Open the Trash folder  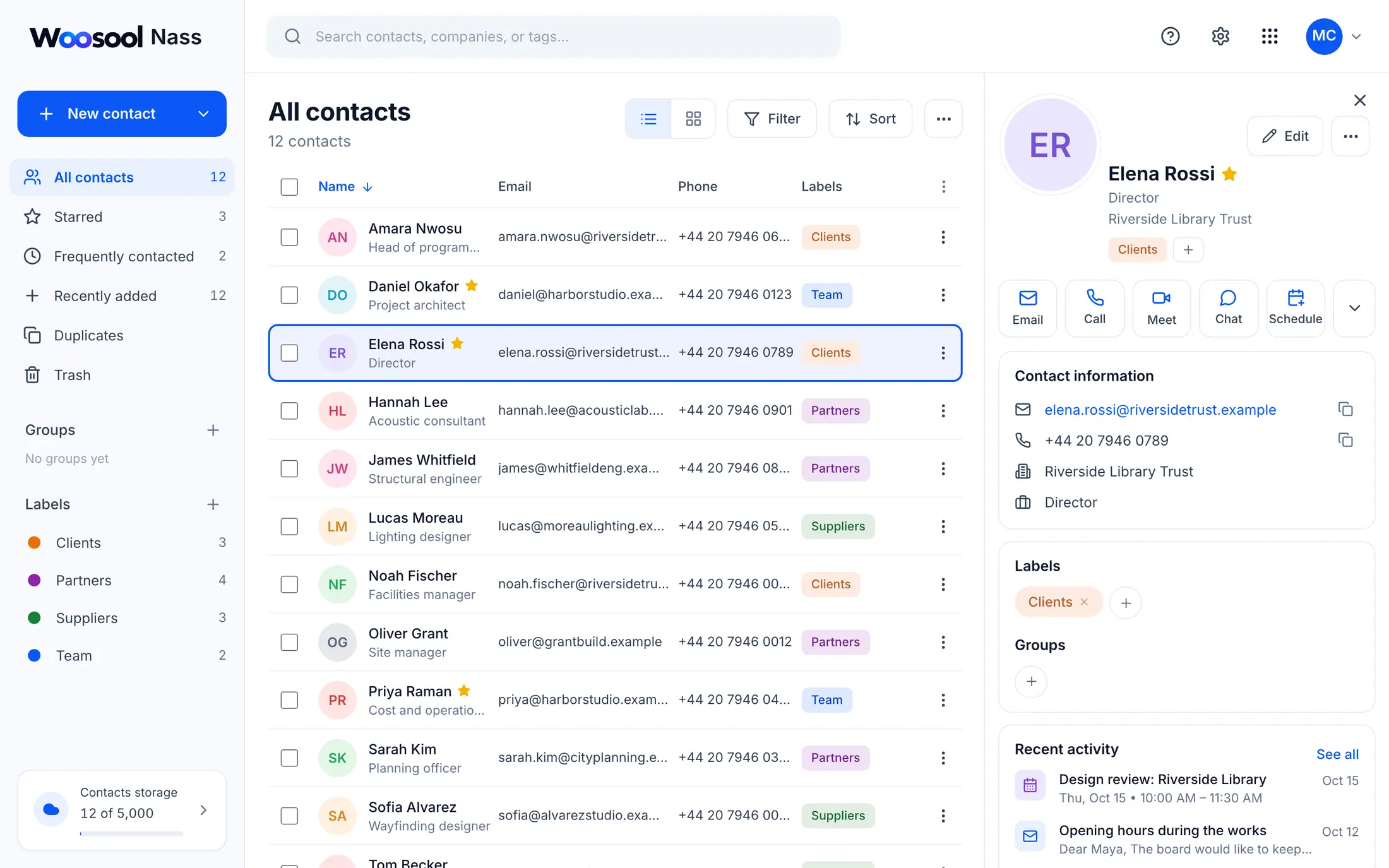122,375
